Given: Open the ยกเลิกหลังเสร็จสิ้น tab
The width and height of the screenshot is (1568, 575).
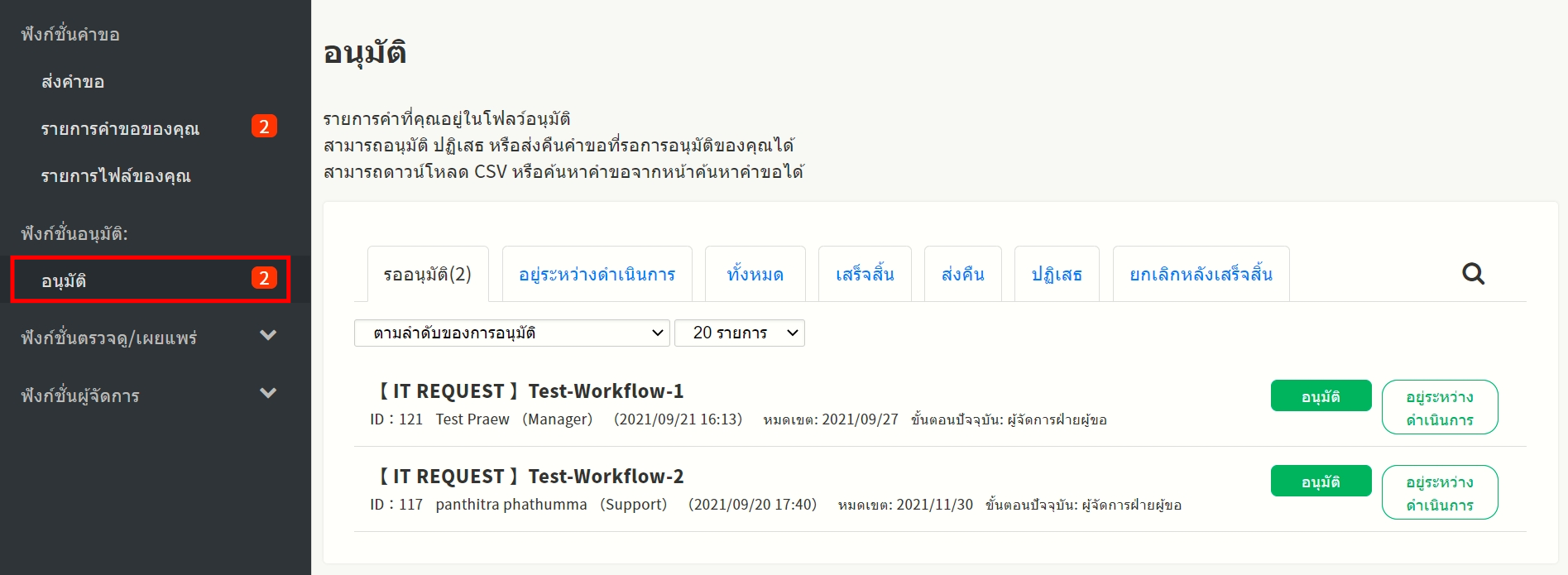Looking at the screenshot, I should point(1201,275).
